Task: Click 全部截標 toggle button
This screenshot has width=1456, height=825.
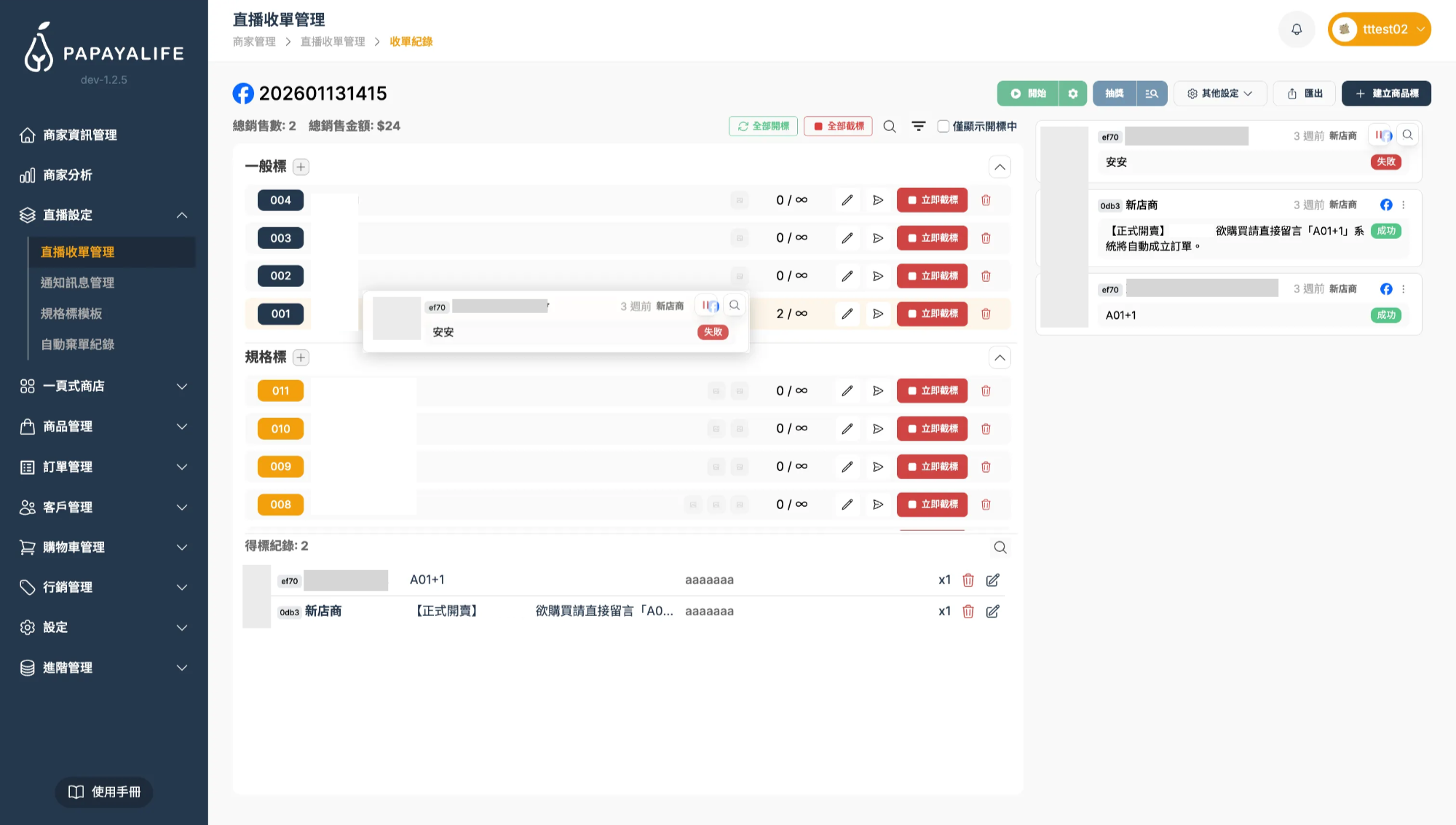Action: pos(838,126)
